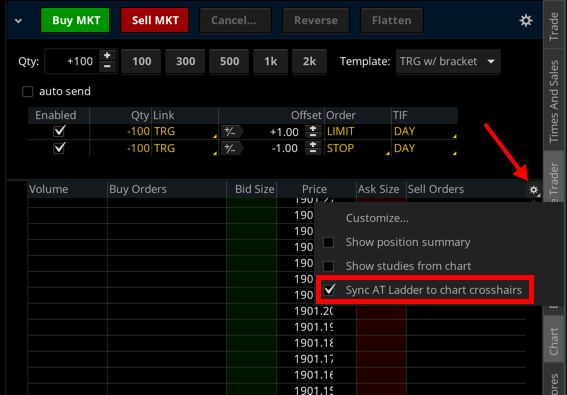Viewport: 567px width, 395px height.
Task: Click the Enabled column header
Action: [x=59, y=115]
